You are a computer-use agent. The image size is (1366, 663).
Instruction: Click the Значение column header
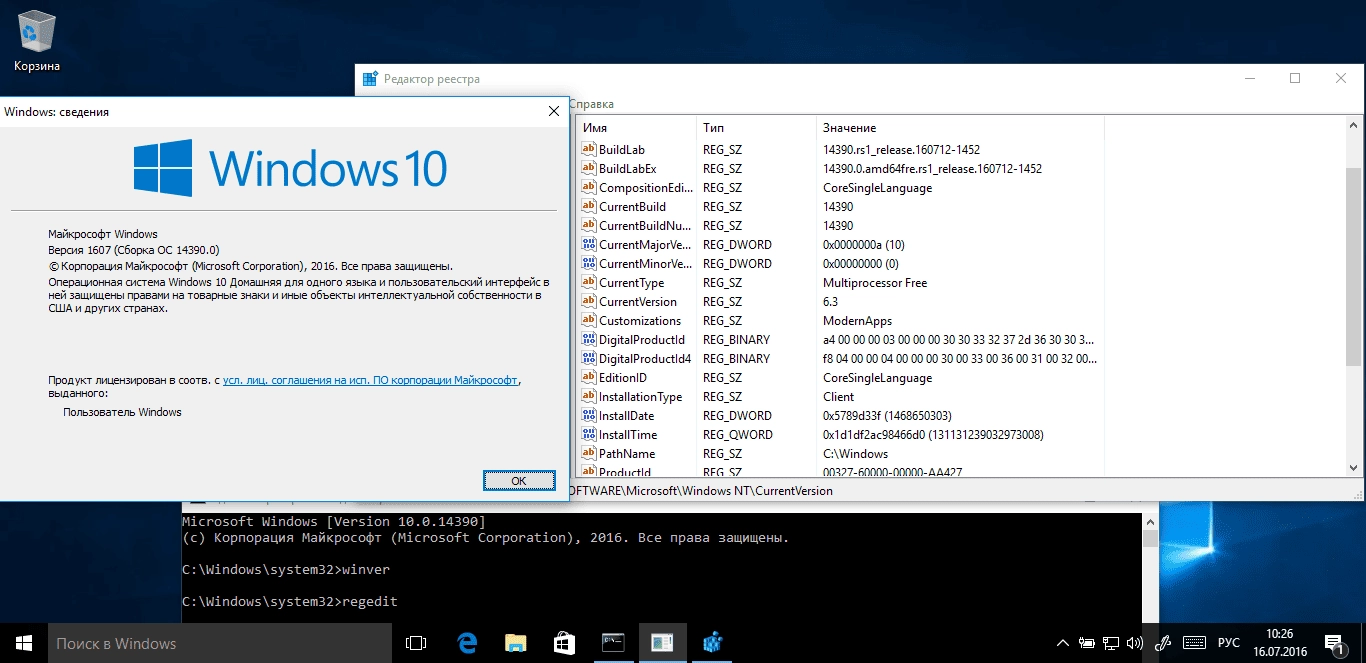tap(960, 128)
